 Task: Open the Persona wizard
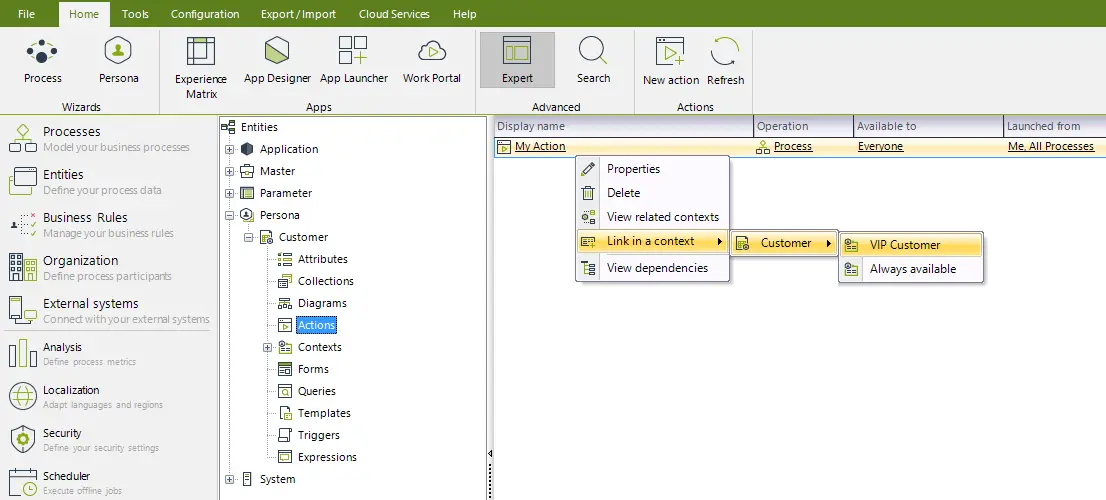click(x=118, y=61)
